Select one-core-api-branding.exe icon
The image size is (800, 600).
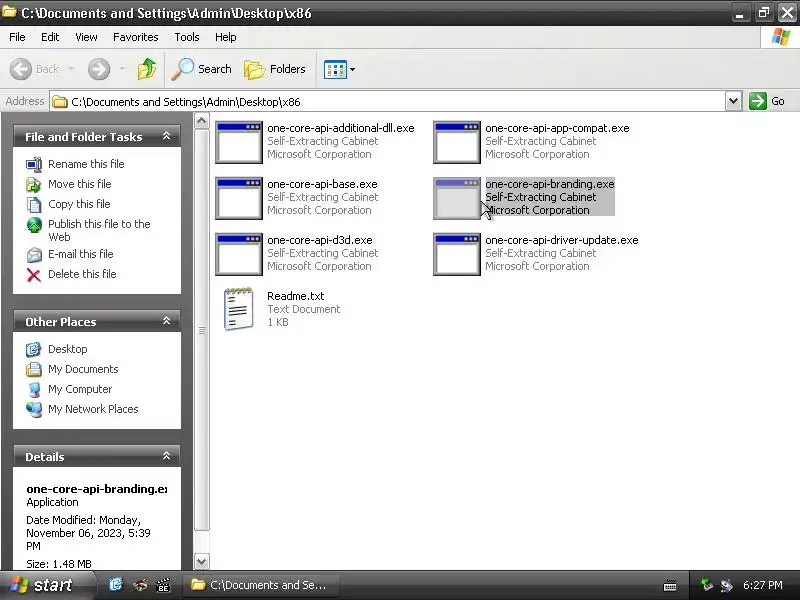pos(457,198)
